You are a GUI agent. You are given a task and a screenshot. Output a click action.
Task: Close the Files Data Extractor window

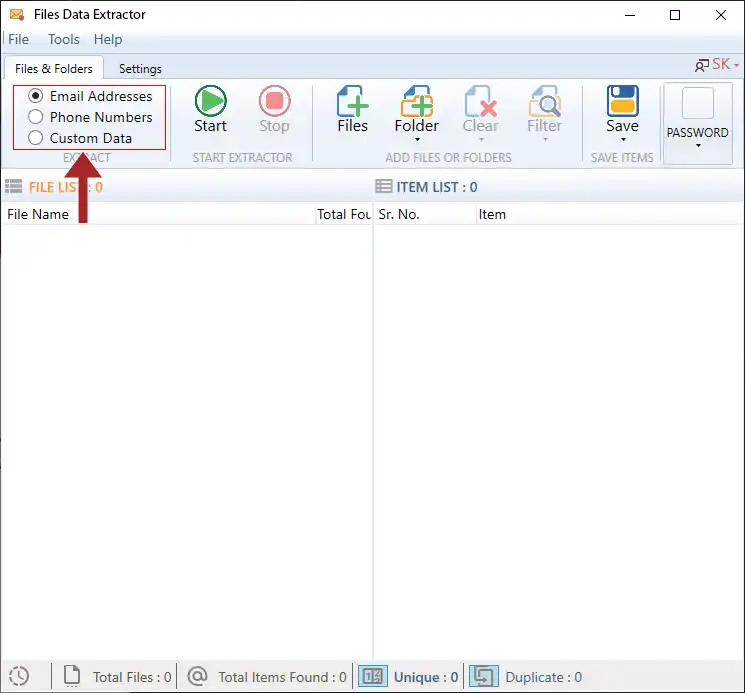pos(721,15)
